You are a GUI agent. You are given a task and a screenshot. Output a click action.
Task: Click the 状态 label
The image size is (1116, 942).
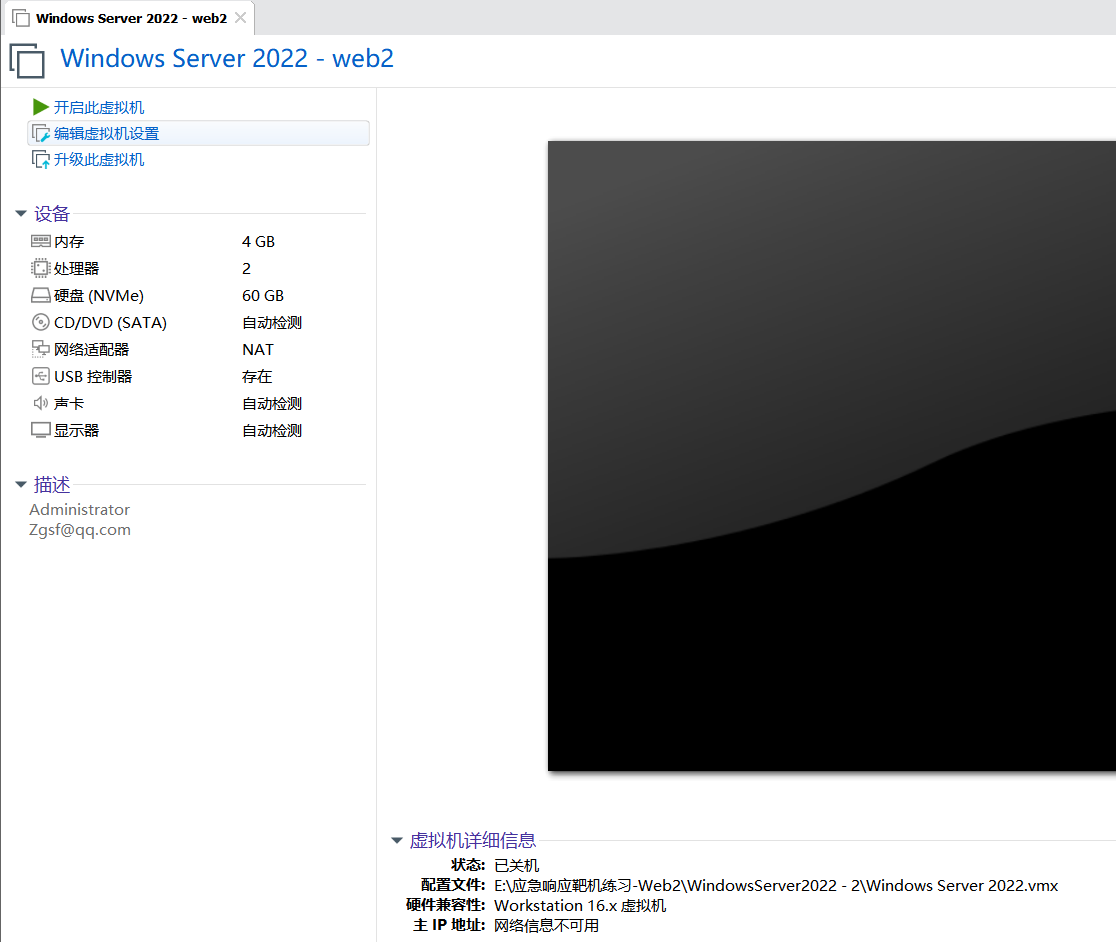(x=468, y=865)
